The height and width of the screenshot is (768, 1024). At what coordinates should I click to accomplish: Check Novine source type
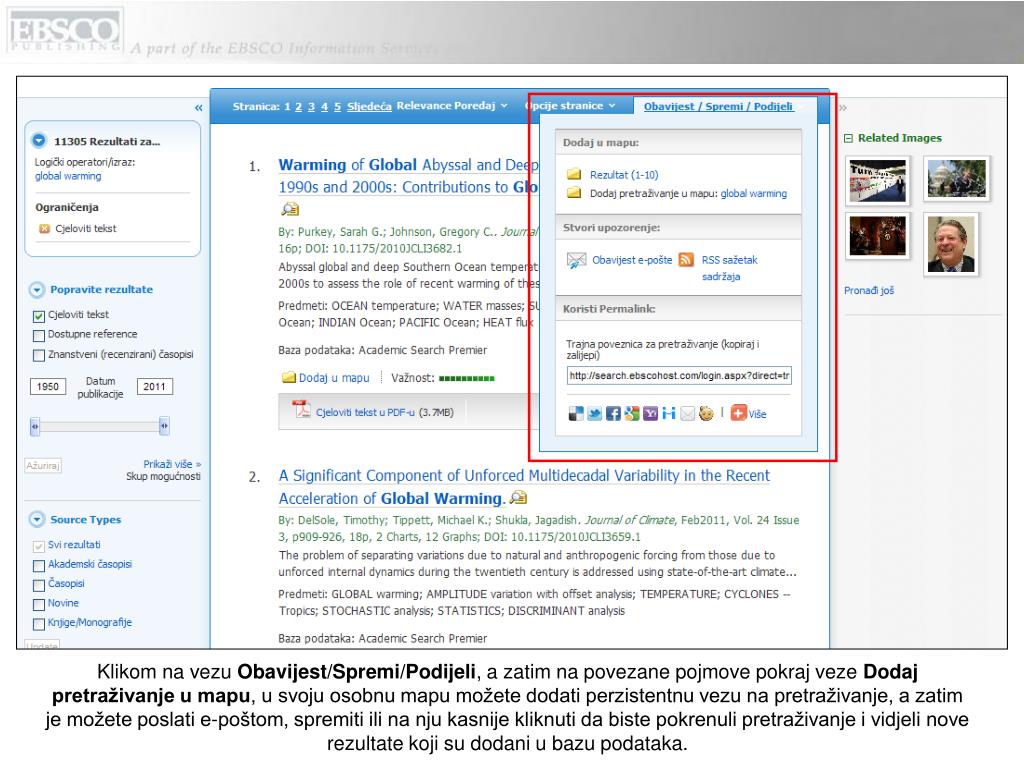pos(39,605)
